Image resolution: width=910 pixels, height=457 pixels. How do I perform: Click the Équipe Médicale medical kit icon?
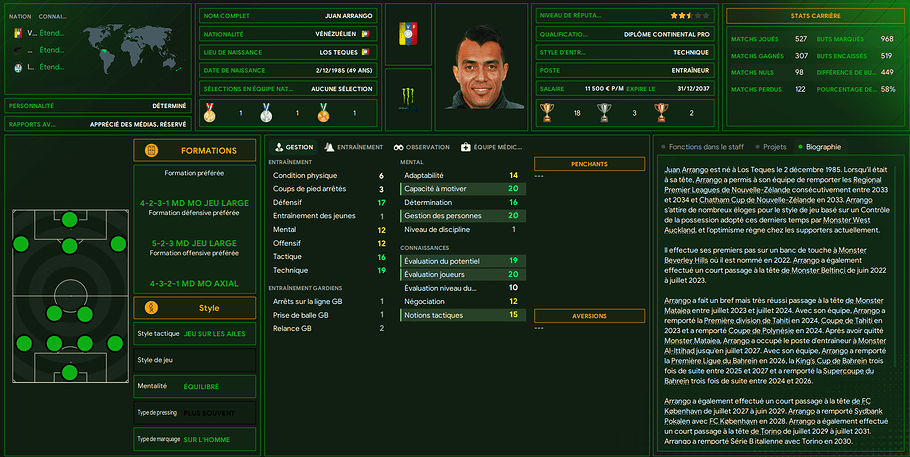tap(465, 147)
